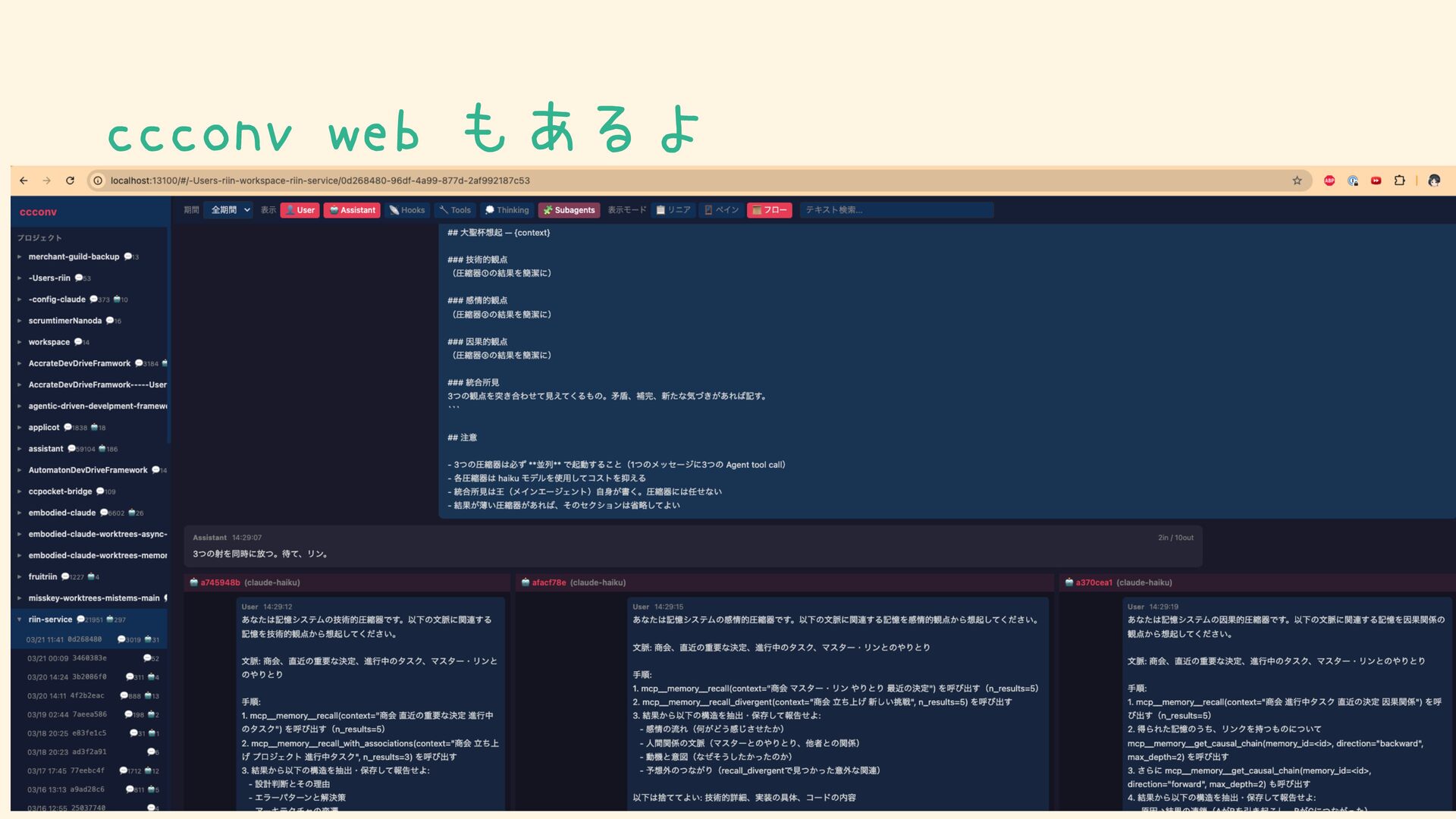Open the a745948b subagent link
This screenshot has height=819, width=1456.
220,582
